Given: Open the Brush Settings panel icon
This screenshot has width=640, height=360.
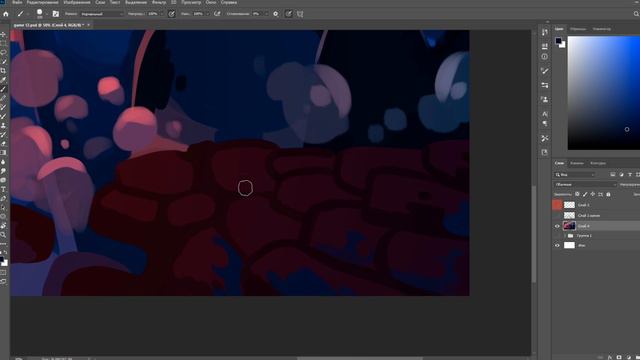Looking at the screenshot, I should [56, 14].
